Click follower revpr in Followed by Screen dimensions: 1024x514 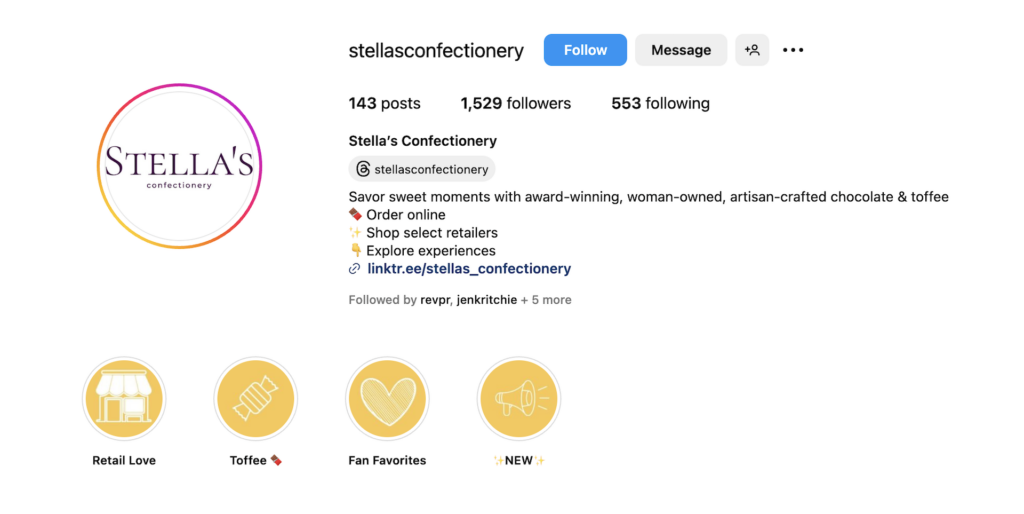[435, 300]
